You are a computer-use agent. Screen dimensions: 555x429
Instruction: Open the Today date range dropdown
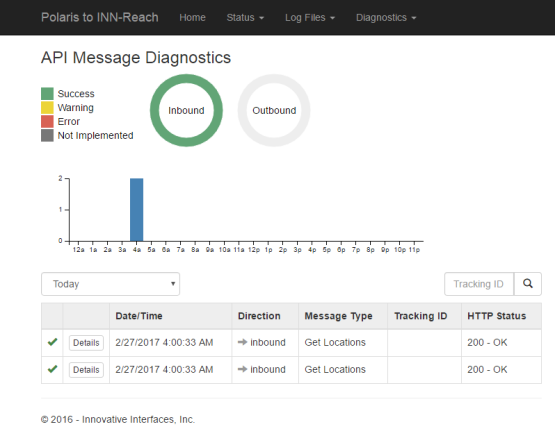pos(110,284)
